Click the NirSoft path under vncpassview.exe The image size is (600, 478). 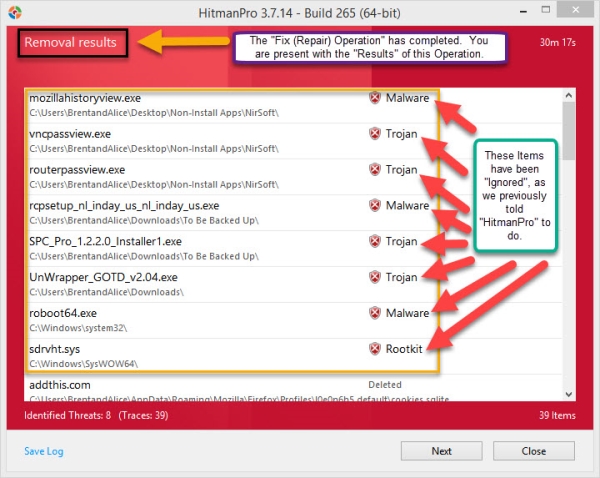154,148
